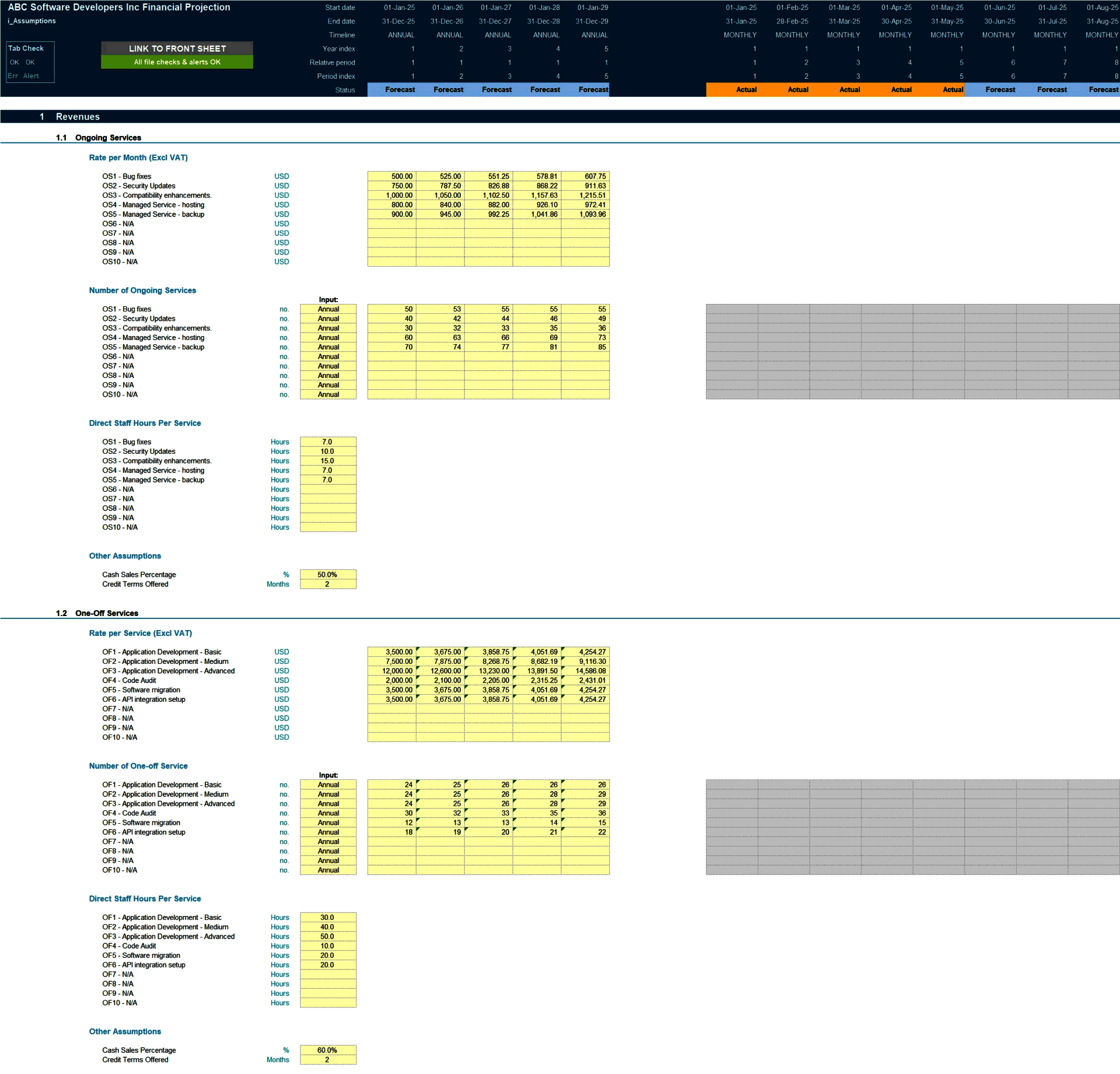Image resolution: width=1120 pixels, height=1074 pixels.
Task: Select OS5 backup 2029 count 85
Action: (x=586, y=347)
